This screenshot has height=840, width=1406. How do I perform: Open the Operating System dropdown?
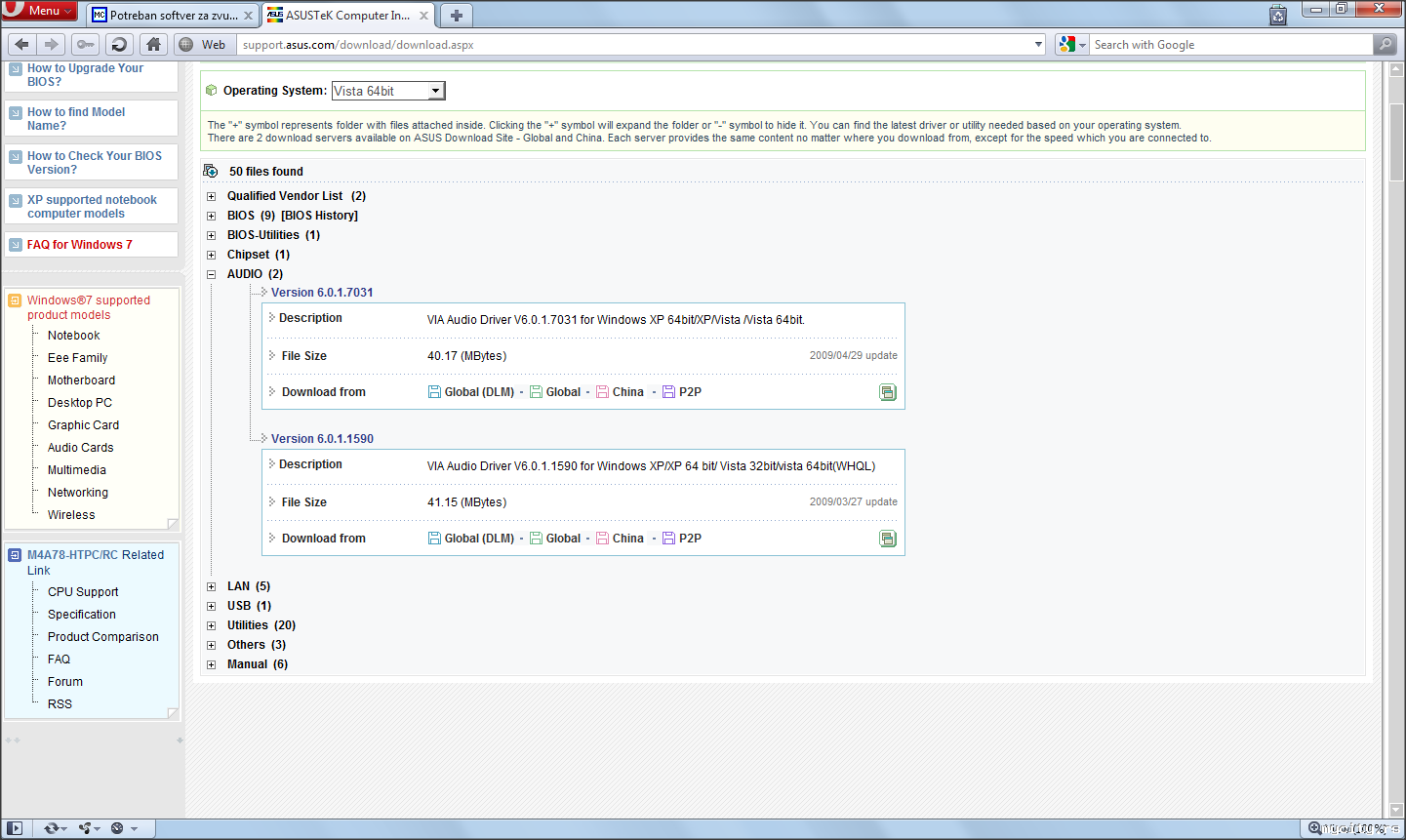(388, 91)
